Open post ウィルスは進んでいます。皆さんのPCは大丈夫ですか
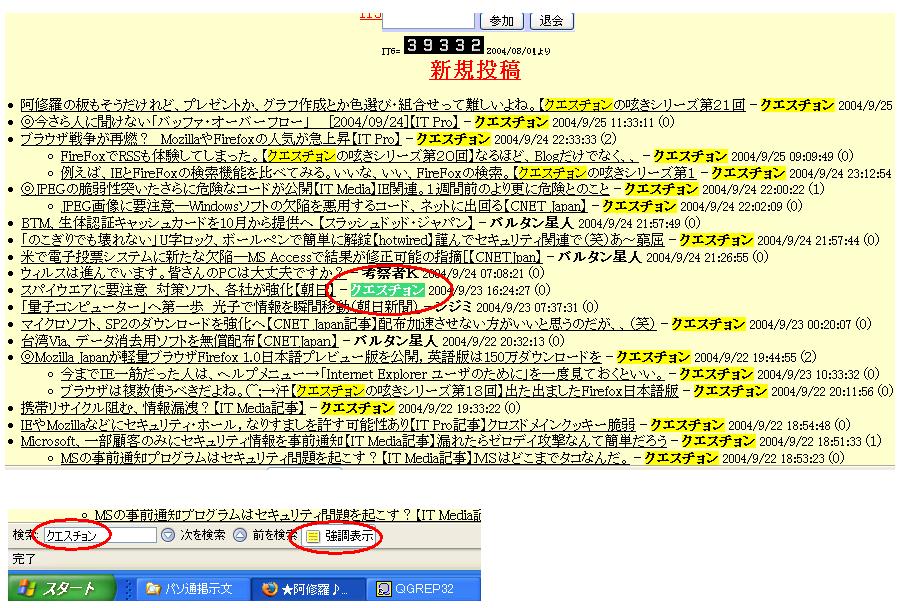The height and width of the screenshot is (608, 902). [x=183, y=273]
